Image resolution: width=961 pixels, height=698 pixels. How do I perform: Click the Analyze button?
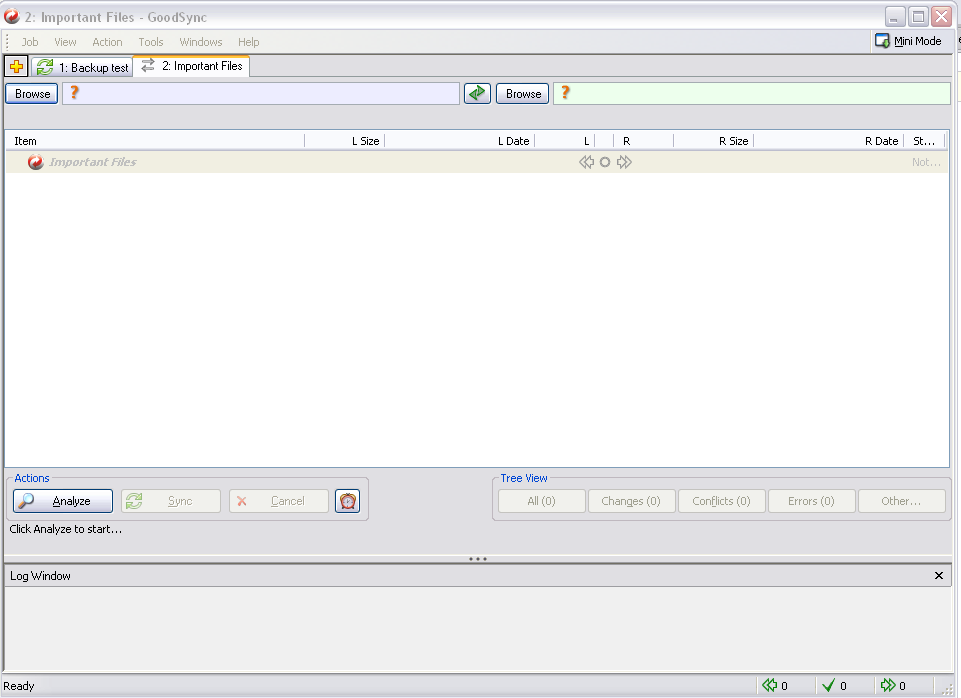coord(62,500)
